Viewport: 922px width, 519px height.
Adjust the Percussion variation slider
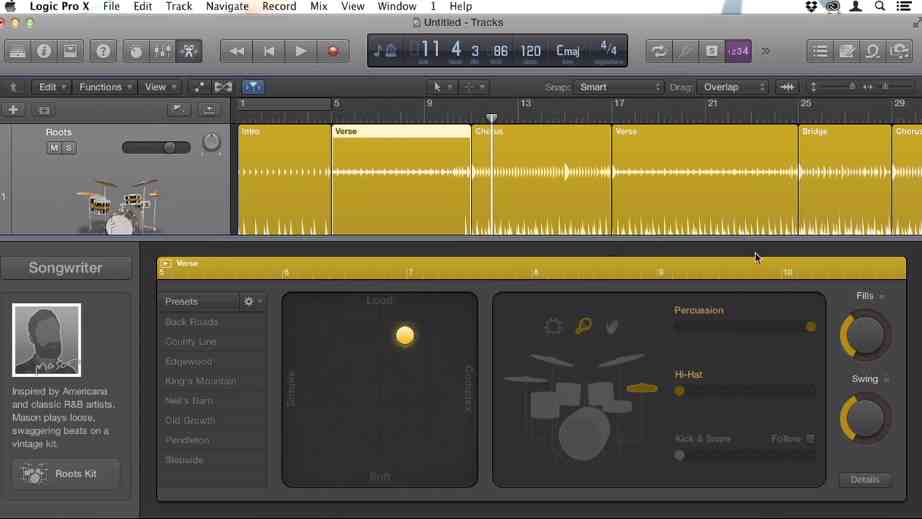coord(745,327)
